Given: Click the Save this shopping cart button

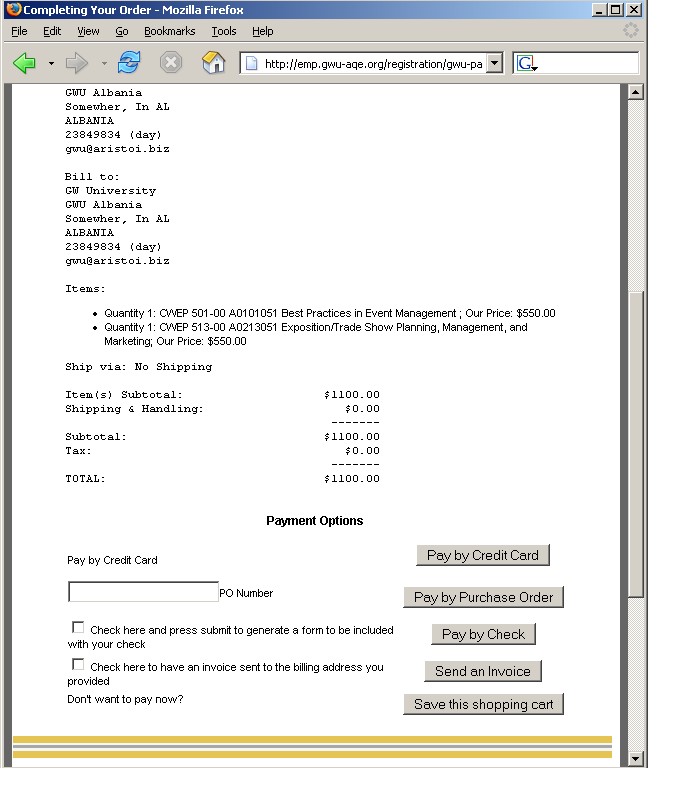Looking at the screenshot, I should click(x=484, y=704).
